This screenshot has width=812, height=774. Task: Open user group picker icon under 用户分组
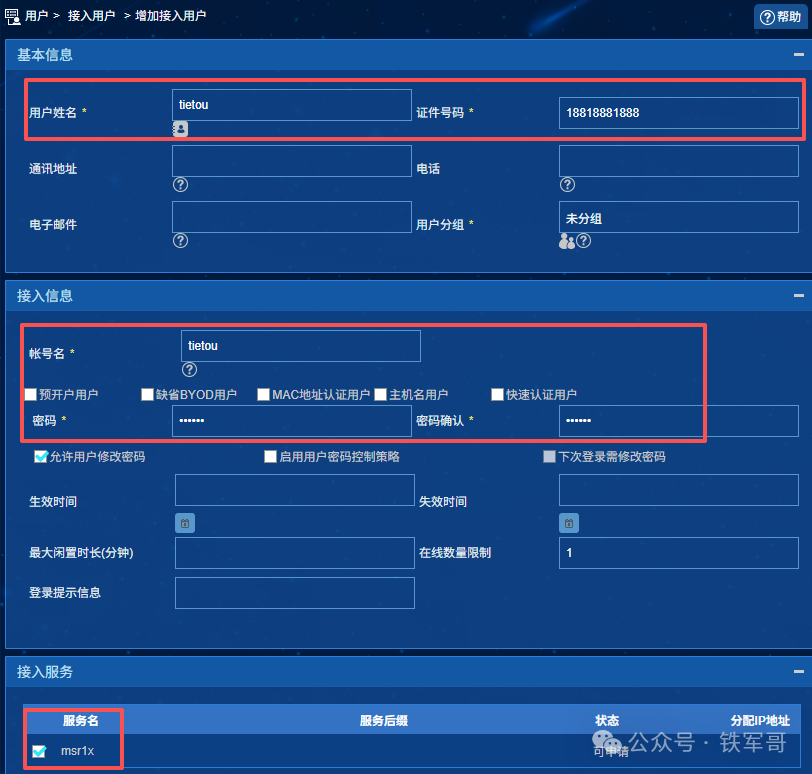pyautogui.click(x=566, y=241)
